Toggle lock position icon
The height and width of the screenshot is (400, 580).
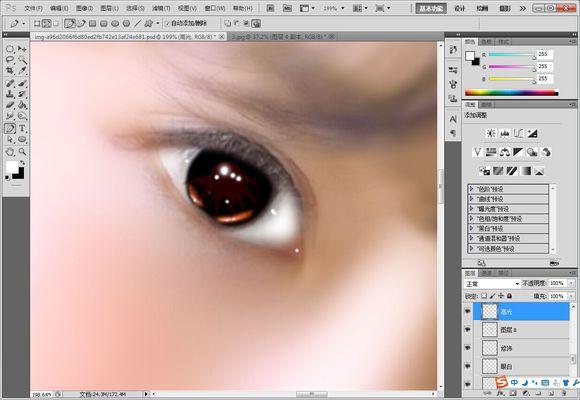point(501,296)
